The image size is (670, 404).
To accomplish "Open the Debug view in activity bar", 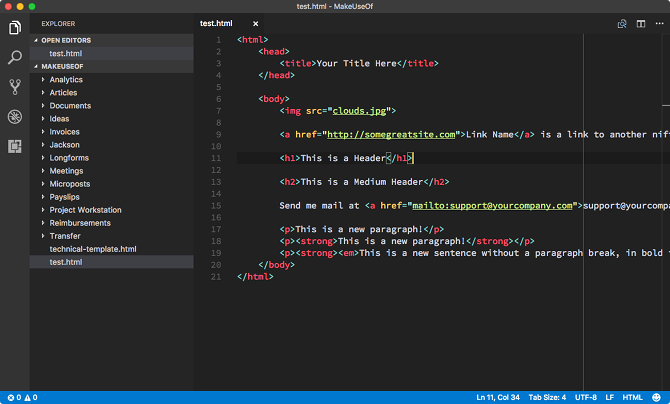I will coord(15,116).
